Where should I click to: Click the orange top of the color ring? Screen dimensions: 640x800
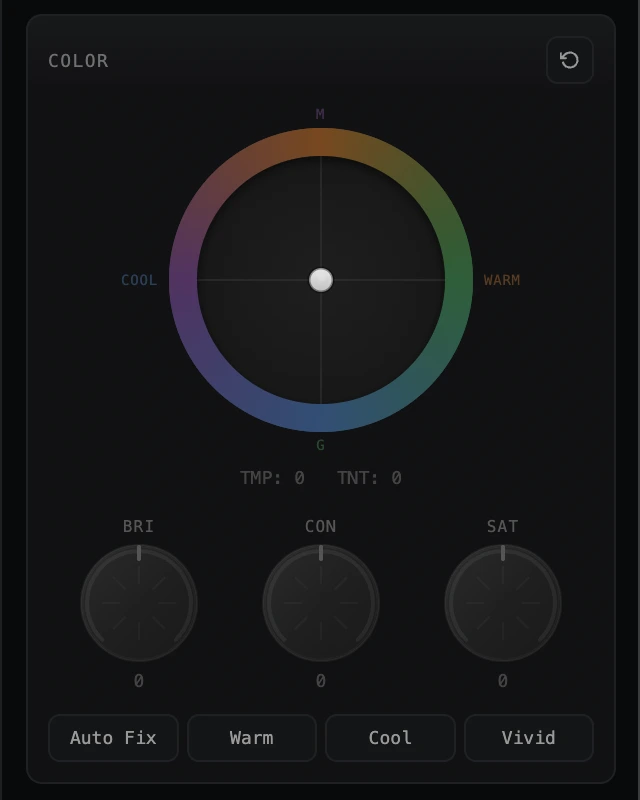[x=321, y=142]
